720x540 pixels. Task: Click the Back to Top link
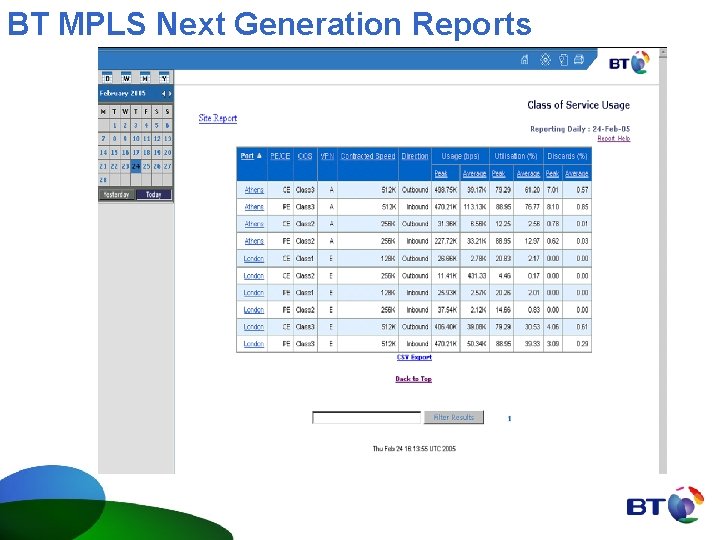(x=413, y=379)
